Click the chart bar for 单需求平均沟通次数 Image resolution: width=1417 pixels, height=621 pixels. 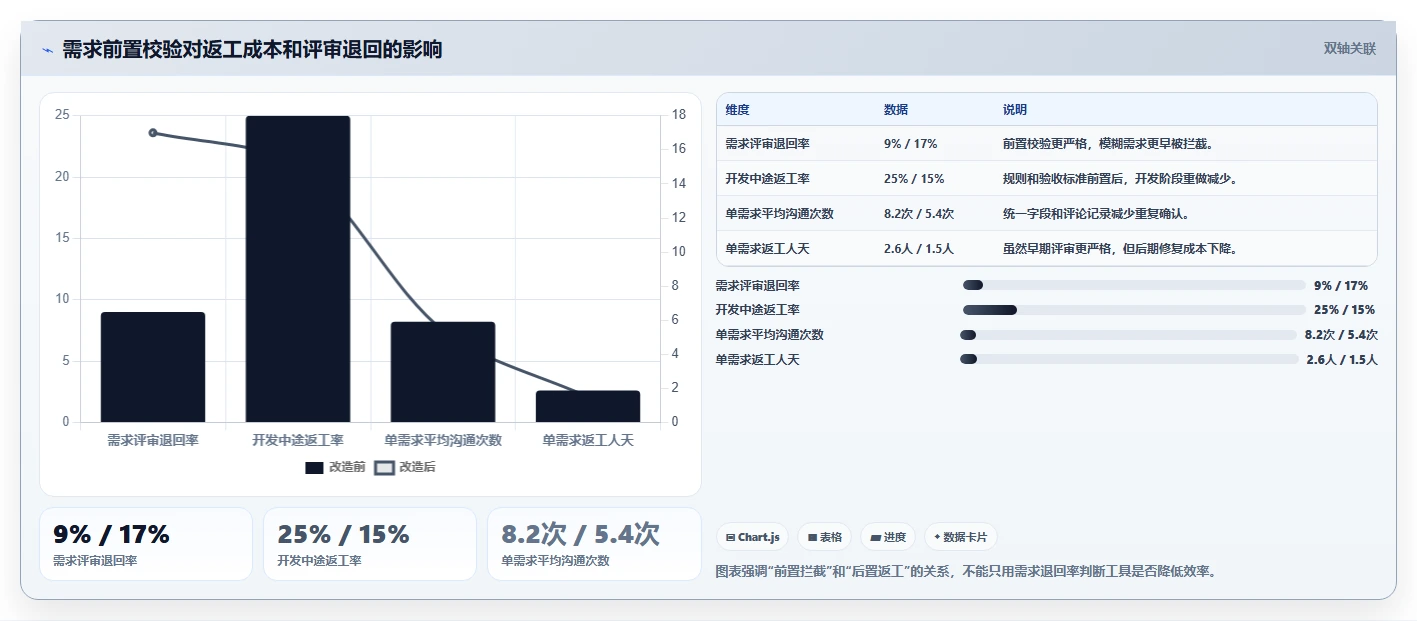tap(443, 372)
